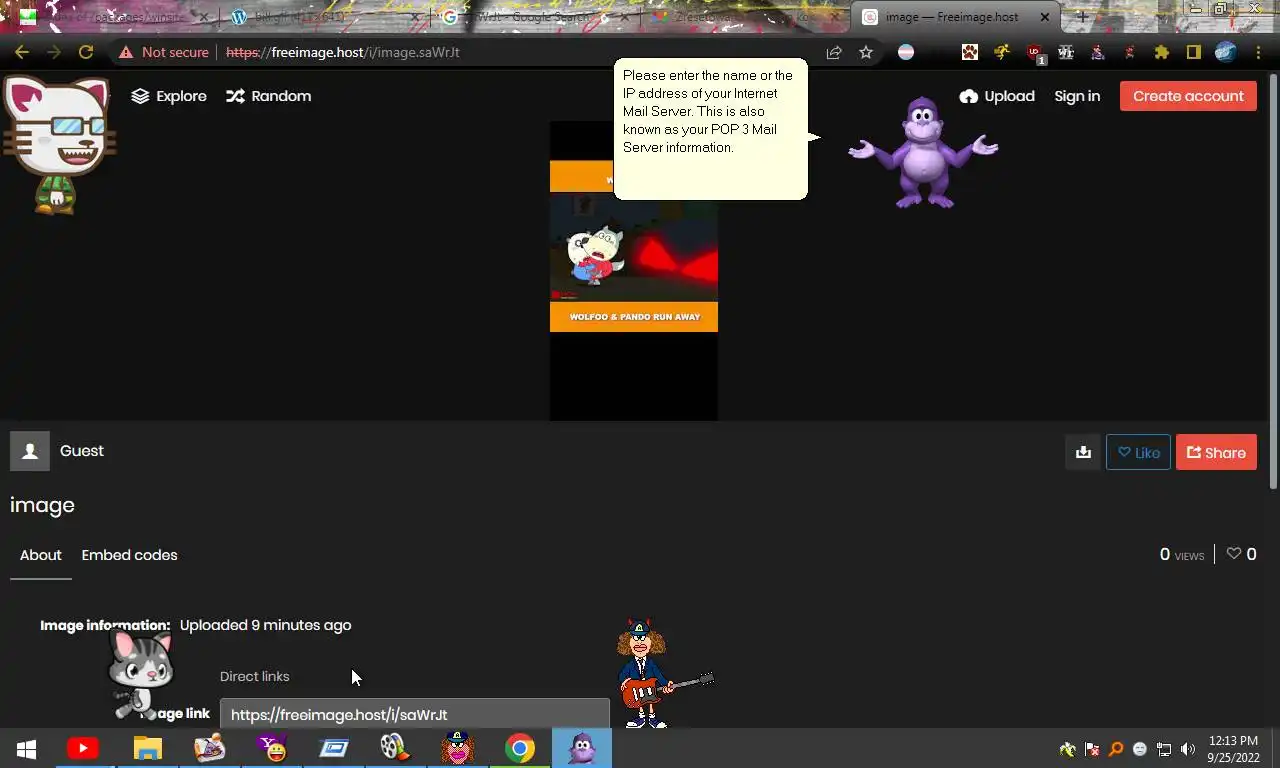Viewport: 1280px width, 768px height.
Task: Click the volume speaker tray icon
Action: point(1188,749)
